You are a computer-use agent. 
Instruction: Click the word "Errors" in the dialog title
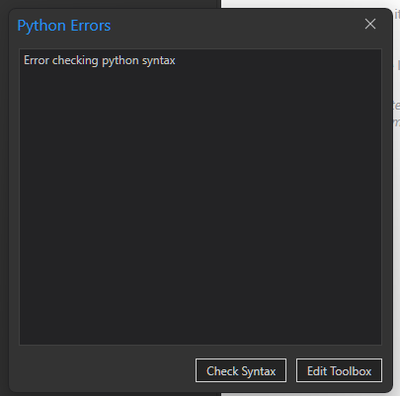[x=90, y=26]
